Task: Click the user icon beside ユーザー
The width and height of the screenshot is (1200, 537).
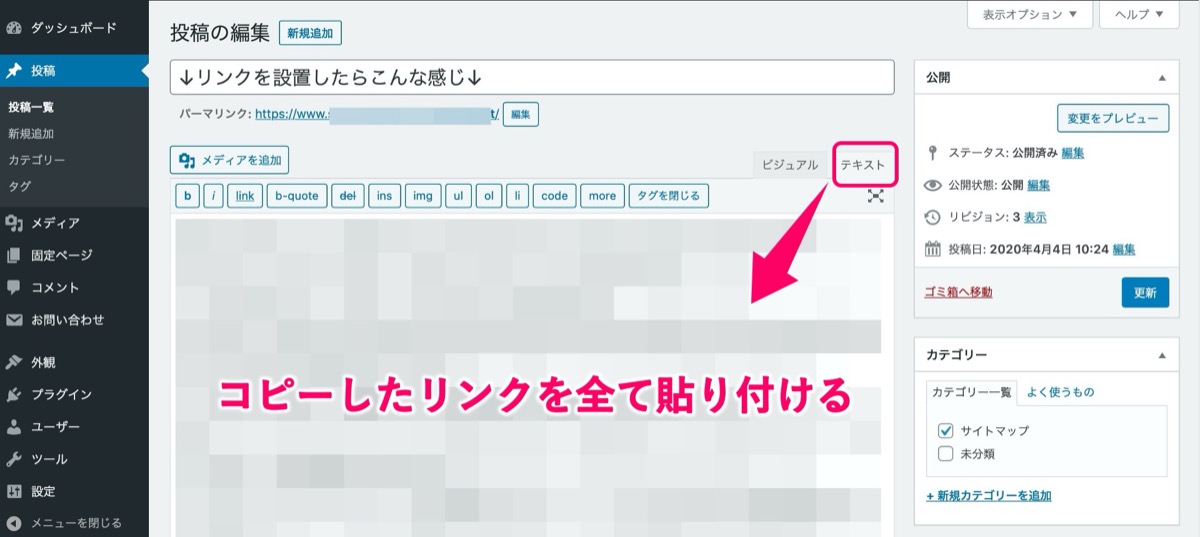Action: click(14, 427)
